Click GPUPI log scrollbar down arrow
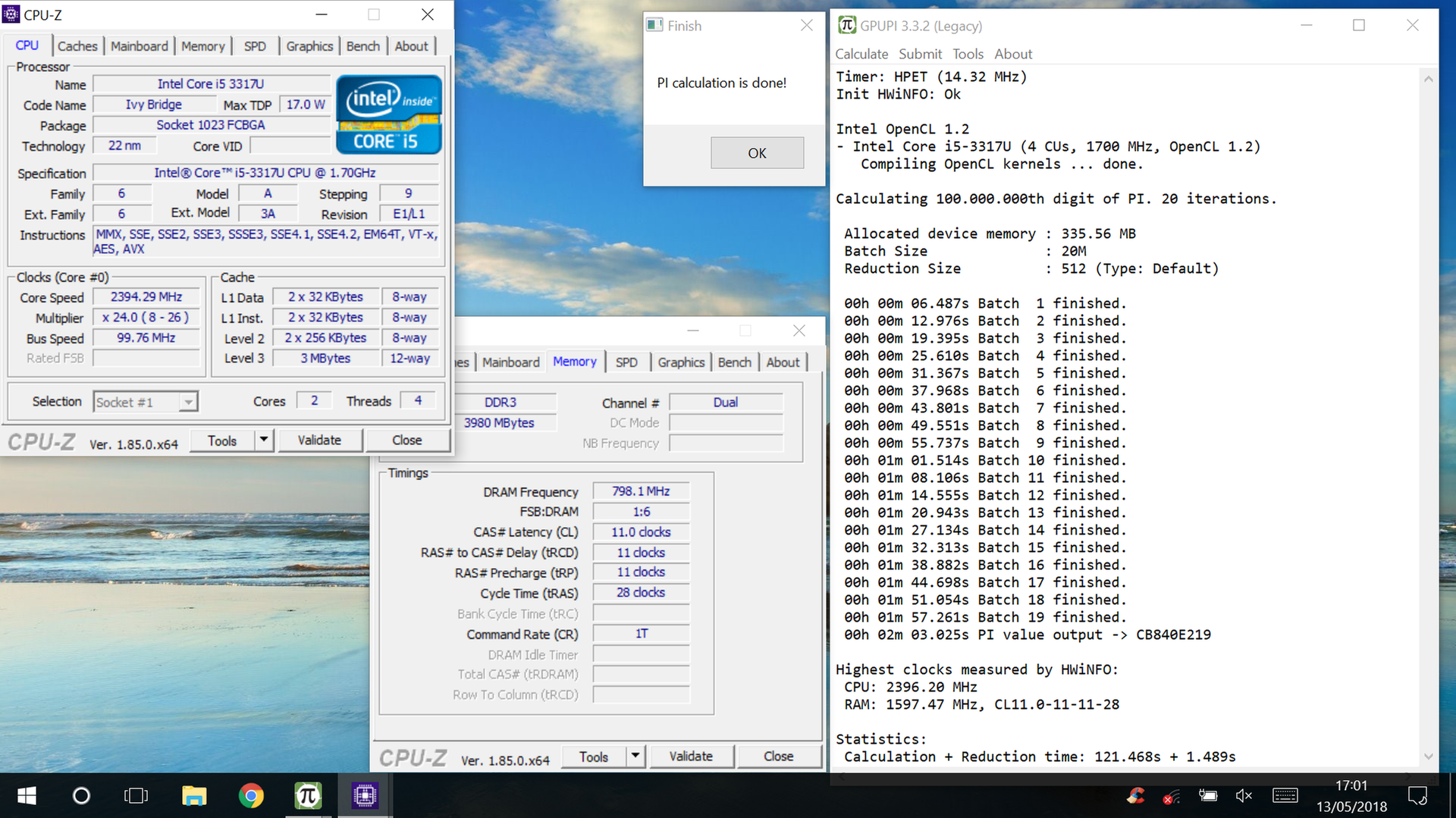The image size is (1456, 818). [x=1429, y=756]
